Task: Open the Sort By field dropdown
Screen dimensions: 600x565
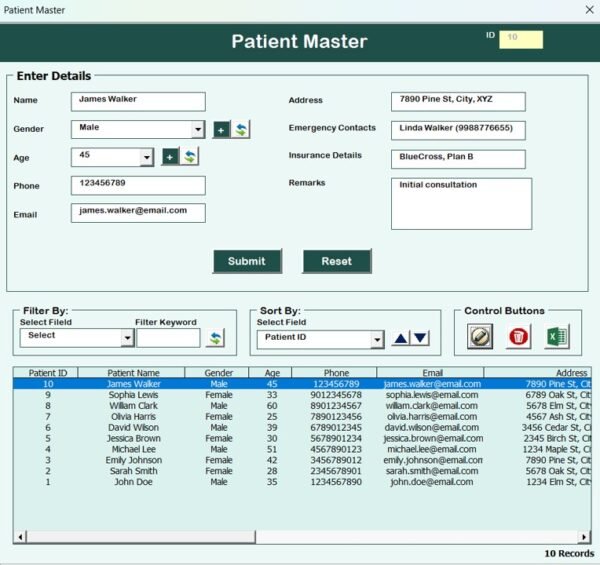Action: tap(377, 340)
